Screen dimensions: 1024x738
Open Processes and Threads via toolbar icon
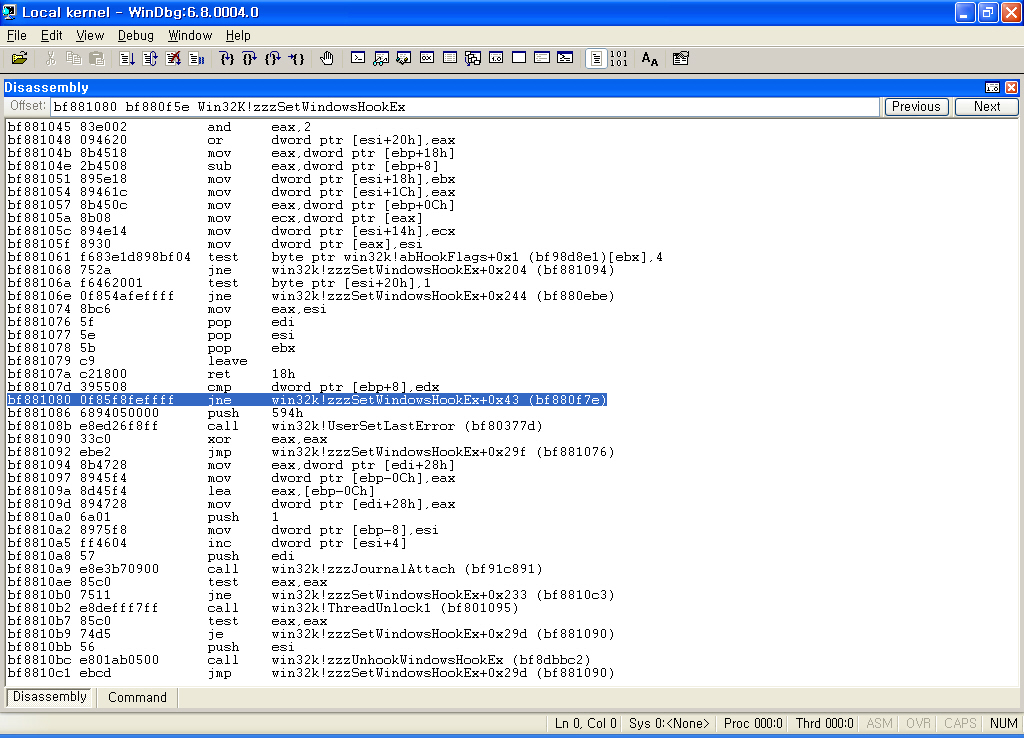coord(542,59)
